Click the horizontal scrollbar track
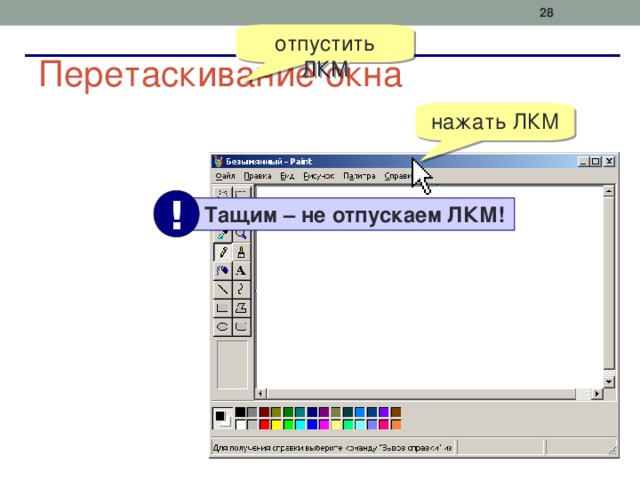The image size is (640, 480). click(429, 394)
